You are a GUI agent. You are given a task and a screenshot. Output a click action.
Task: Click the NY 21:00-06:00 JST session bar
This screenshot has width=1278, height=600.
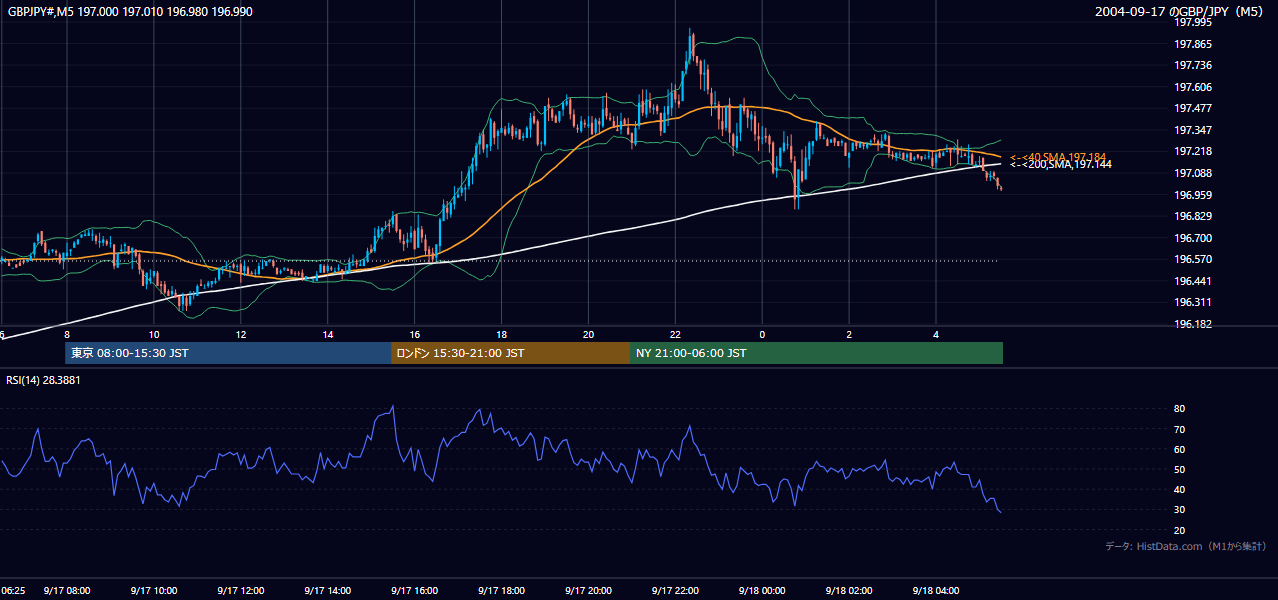click(x=816, y=353)
